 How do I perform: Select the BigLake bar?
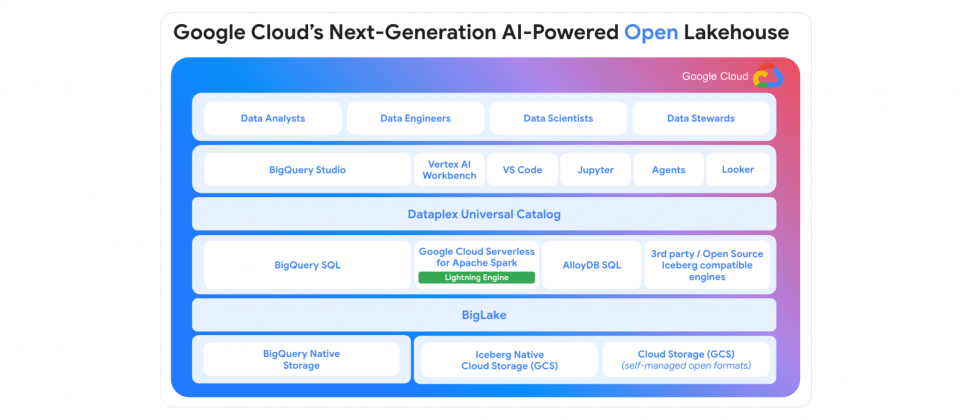click(484, 315)
